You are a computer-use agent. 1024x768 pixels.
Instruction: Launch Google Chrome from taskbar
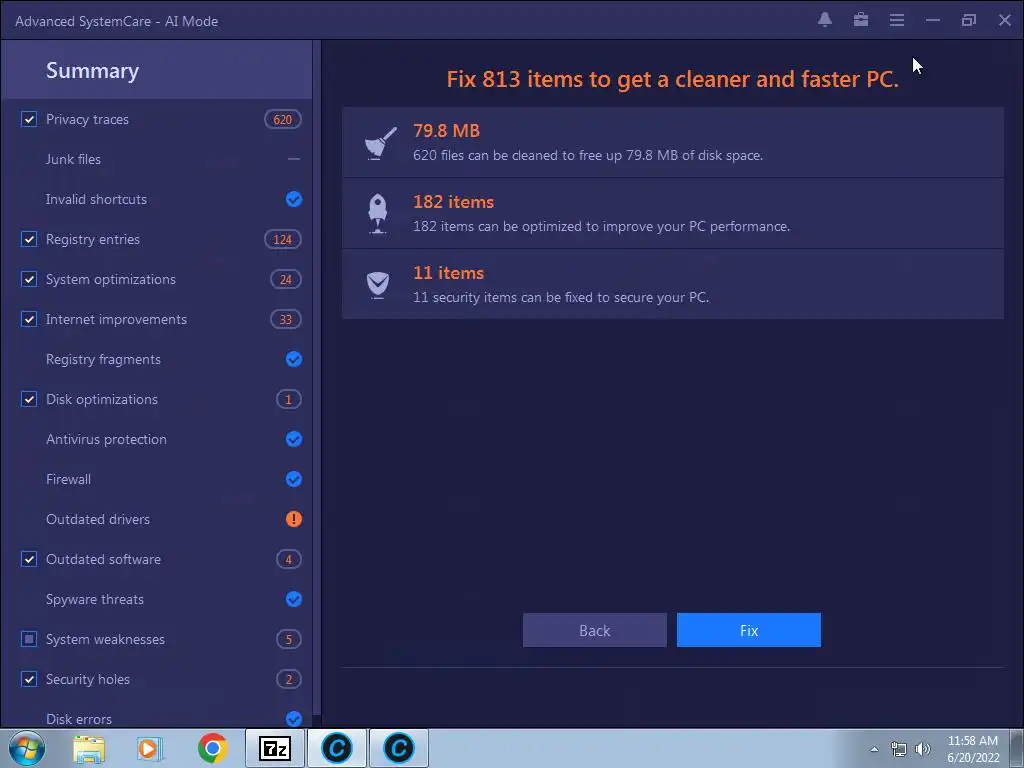[212, 748]
